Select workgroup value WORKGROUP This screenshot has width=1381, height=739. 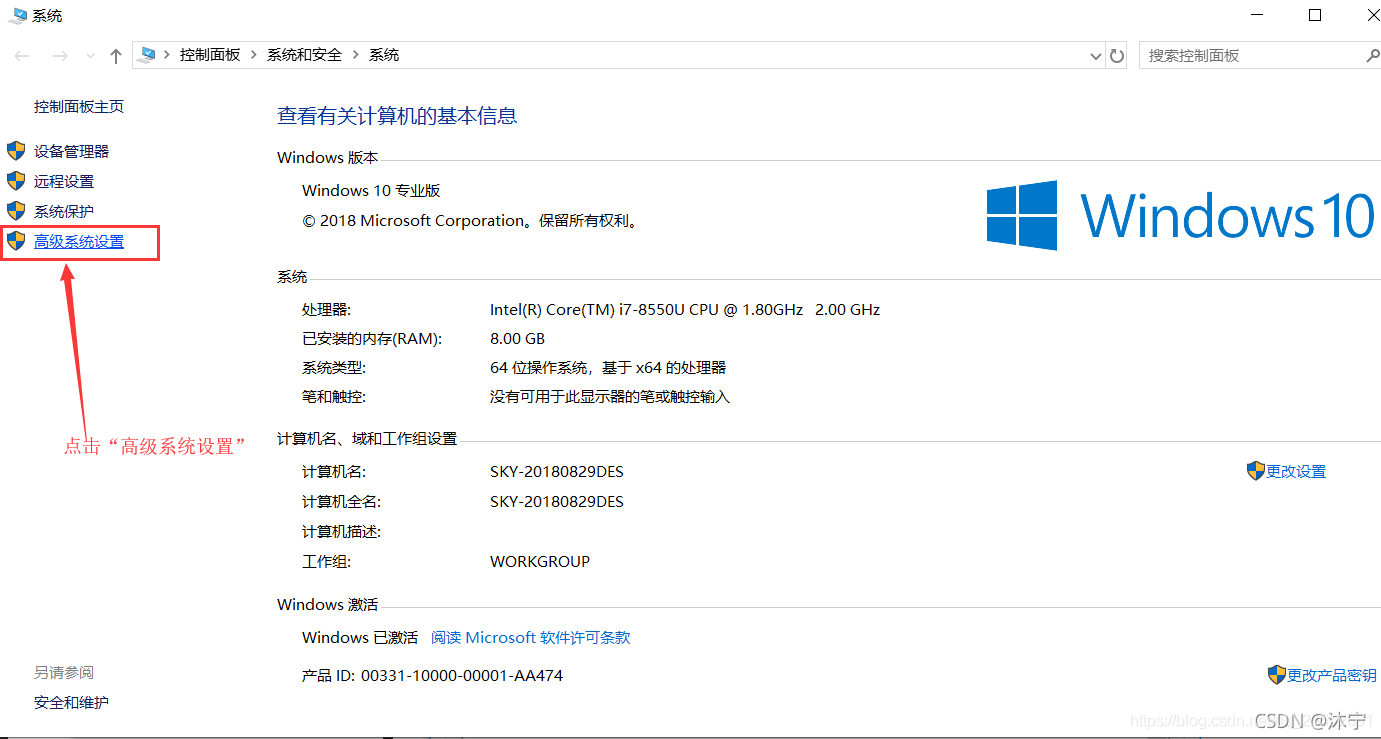(x=540, y=561)
